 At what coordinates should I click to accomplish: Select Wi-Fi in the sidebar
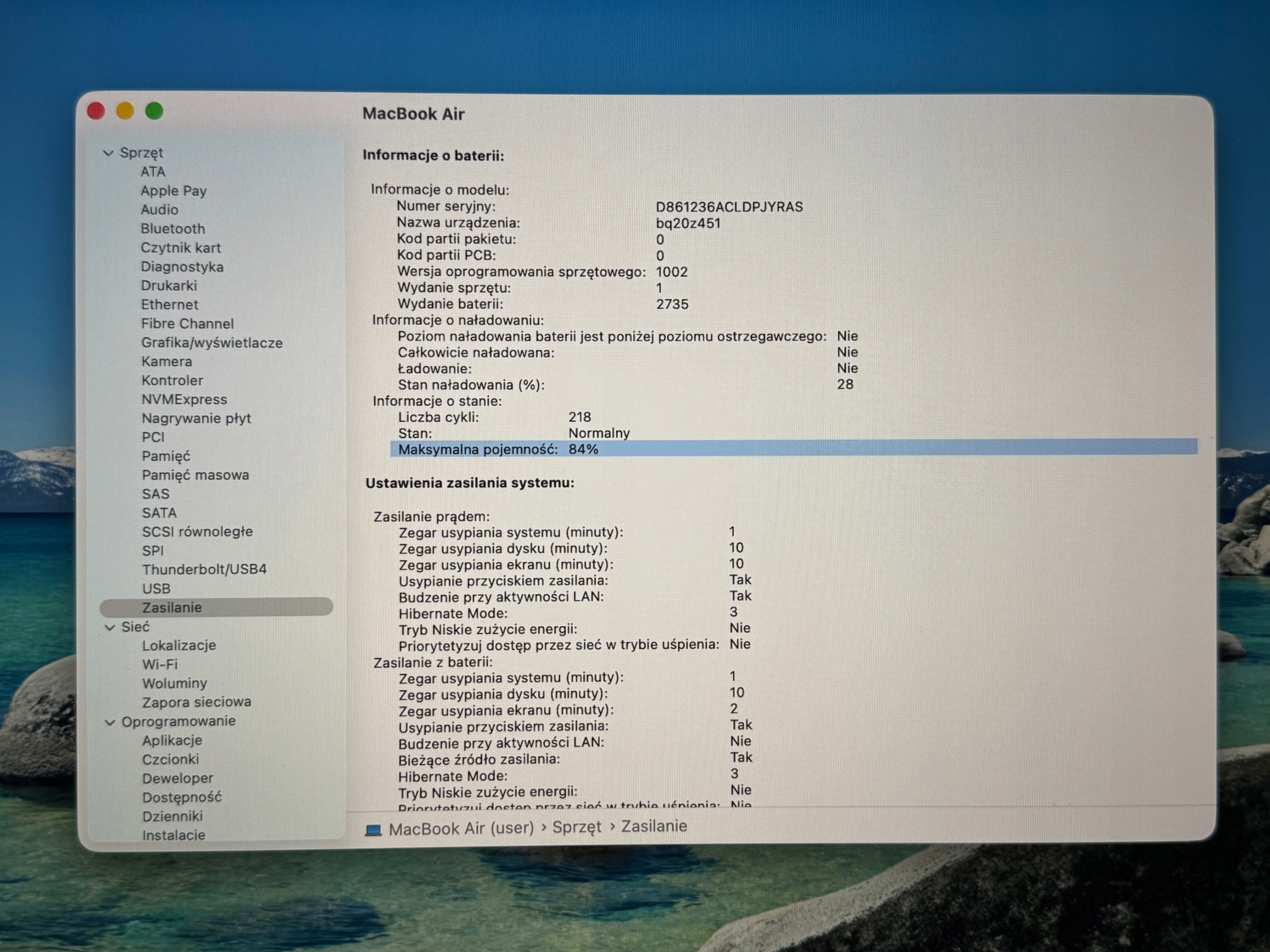pos(160,664)
